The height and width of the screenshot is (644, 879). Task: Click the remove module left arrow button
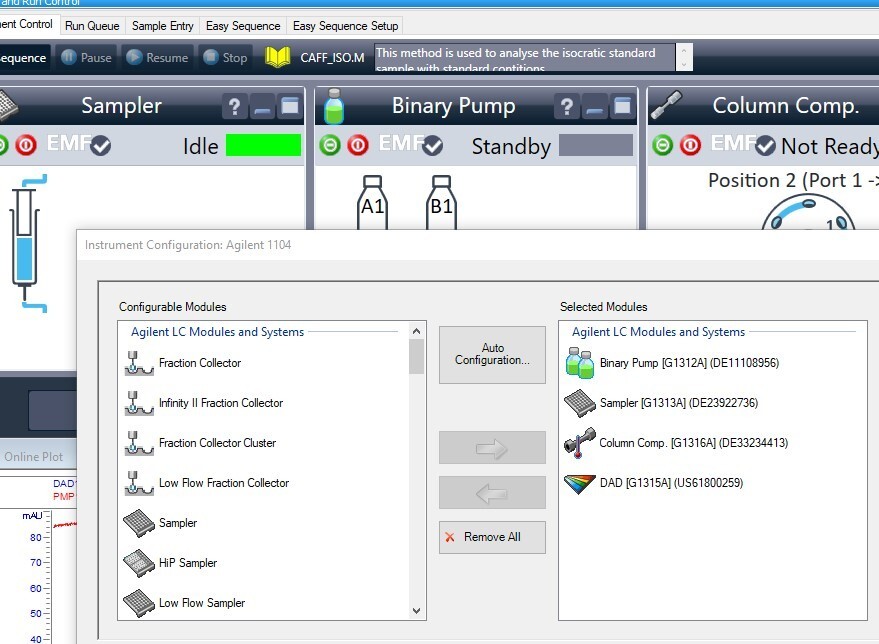(492, 493)
